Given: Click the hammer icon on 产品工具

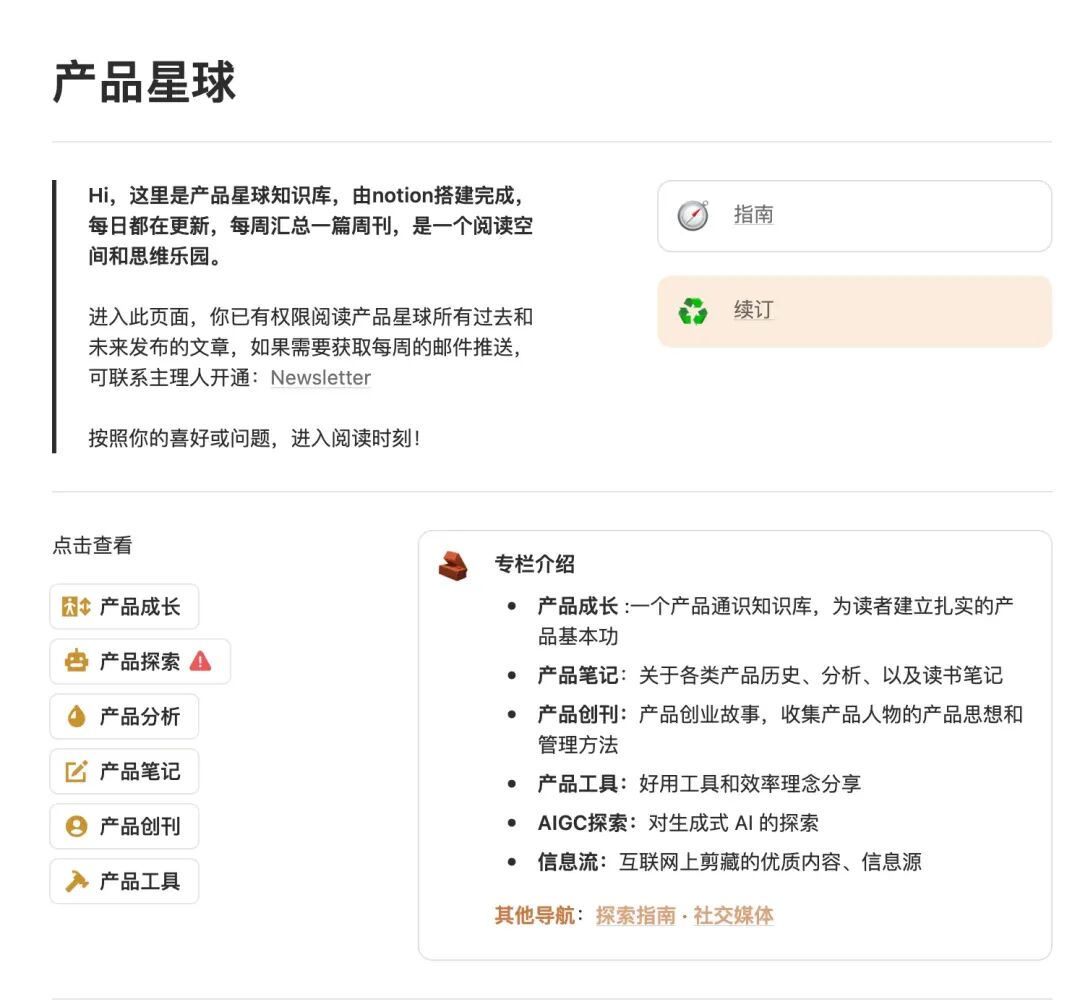Looking at the screenshot, I should point(76,882).
